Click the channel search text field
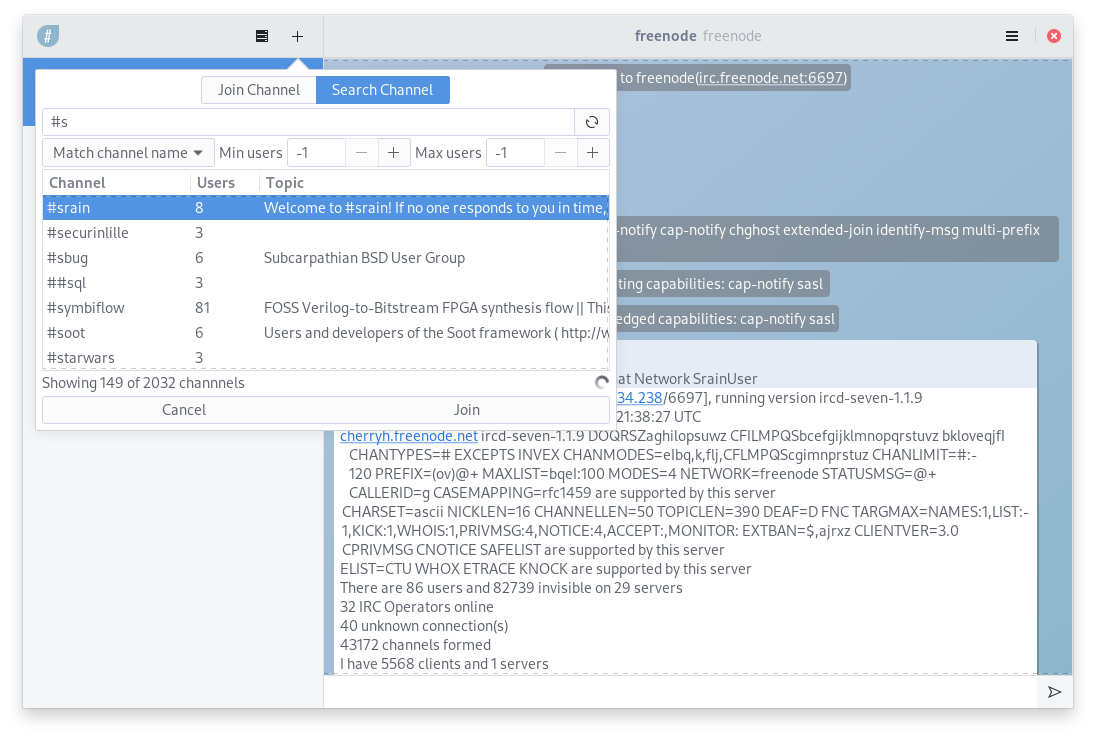Screen dimensions: 1096x739 click(x=308, y=122)
